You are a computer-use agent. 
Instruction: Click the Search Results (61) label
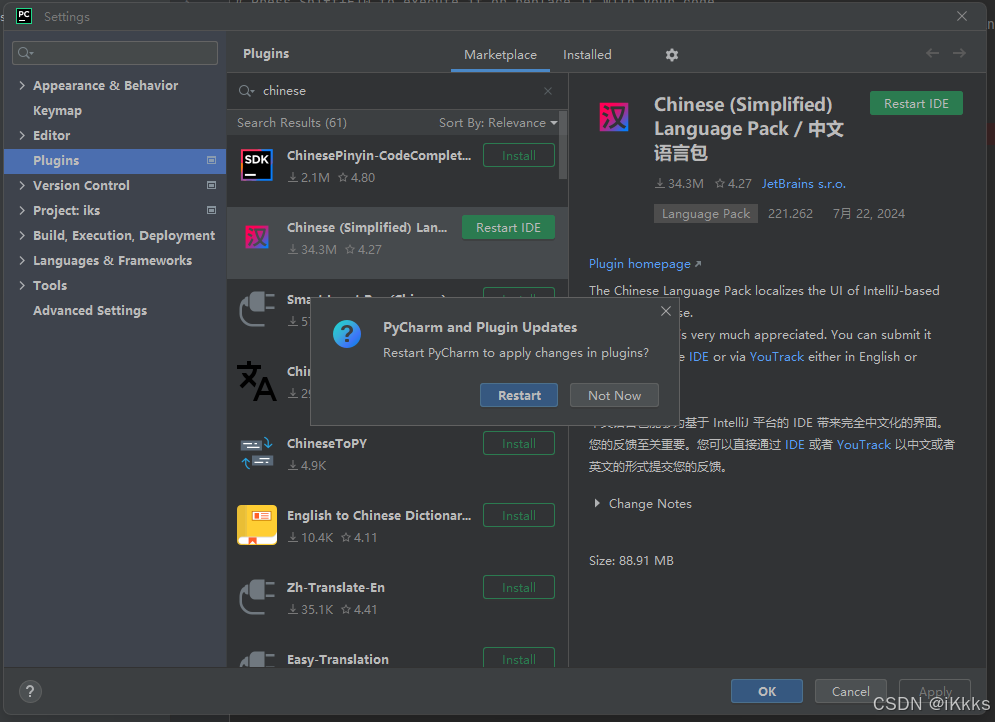(292, 122)
